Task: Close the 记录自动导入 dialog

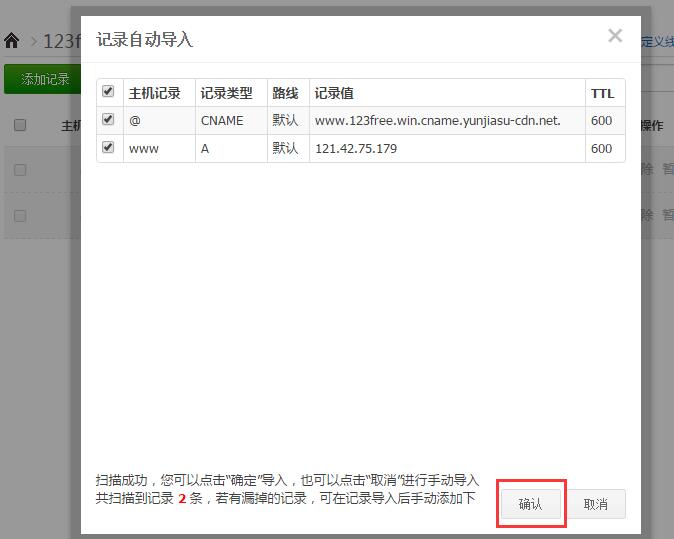Action: point(615,37)
